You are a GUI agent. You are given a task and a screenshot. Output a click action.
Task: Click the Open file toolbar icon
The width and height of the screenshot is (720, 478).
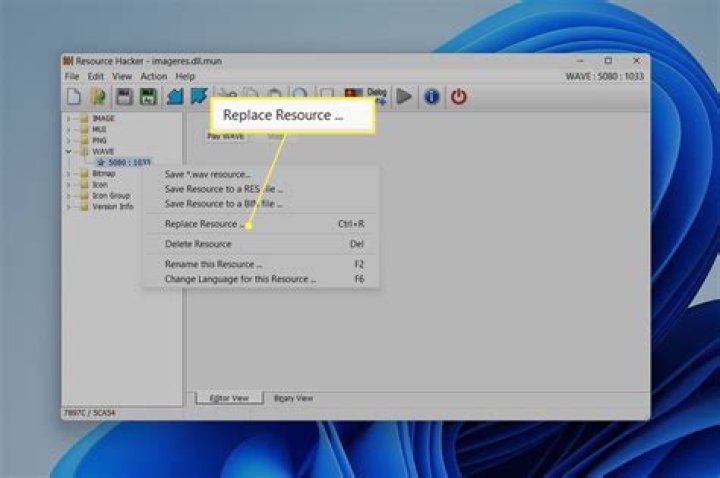pos(98,96)
